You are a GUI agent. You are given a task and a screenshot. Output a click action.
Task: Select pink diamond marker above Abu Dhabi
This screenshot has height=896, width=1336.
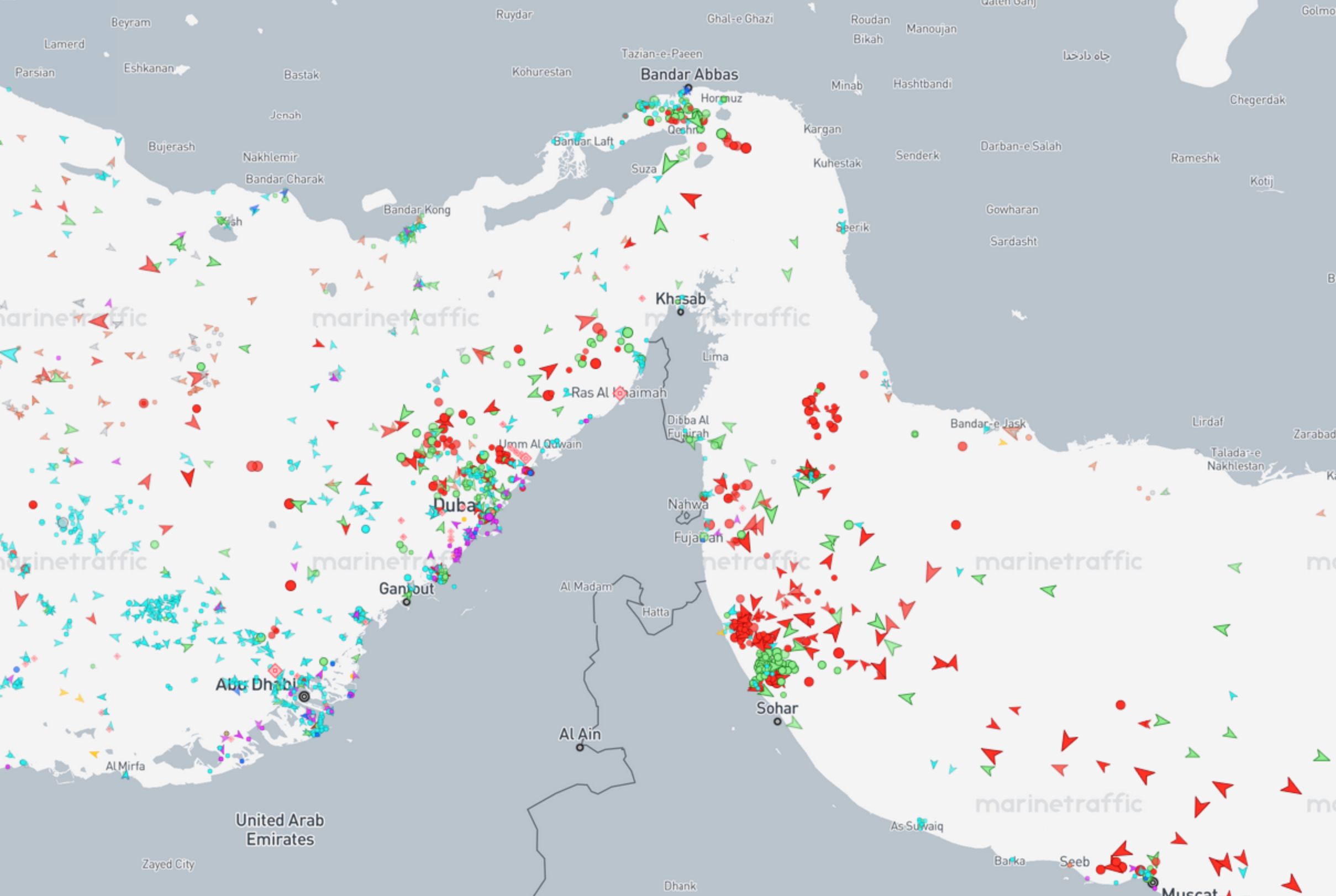click(275, 670)
